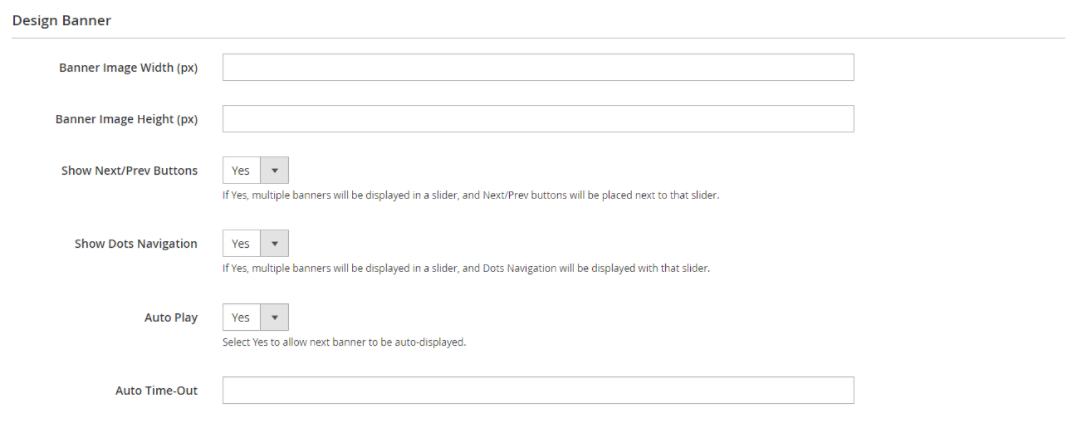Screen dimensions: 1075x428
Task: Open the Show Next/Prev Buttons dropdown
Action: coord(255,170)
